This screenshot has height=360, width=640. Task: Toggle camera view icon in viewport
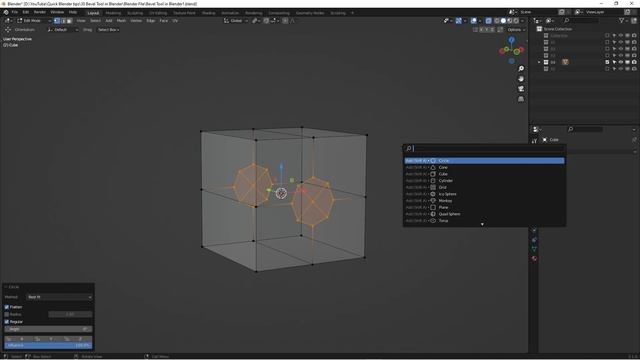521,89
